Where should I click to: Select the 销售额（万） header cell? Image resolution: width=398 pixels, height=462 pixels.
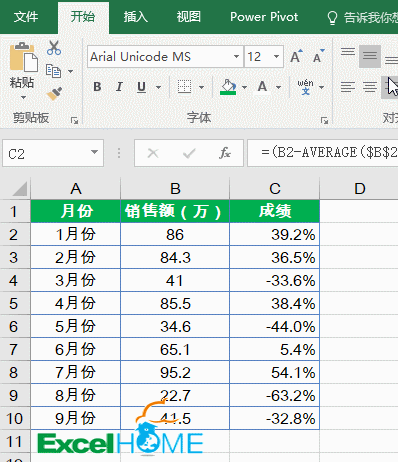(x=175, y=211)
